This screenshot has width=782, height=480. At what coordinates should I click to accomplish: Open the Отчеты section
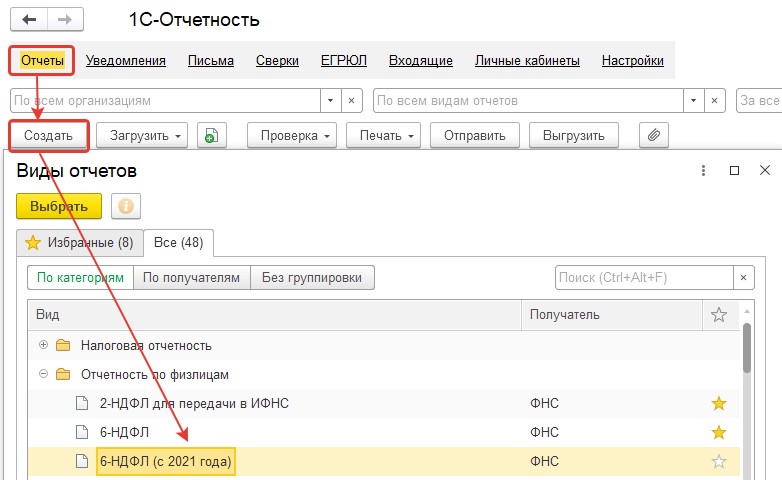point(42,60)
